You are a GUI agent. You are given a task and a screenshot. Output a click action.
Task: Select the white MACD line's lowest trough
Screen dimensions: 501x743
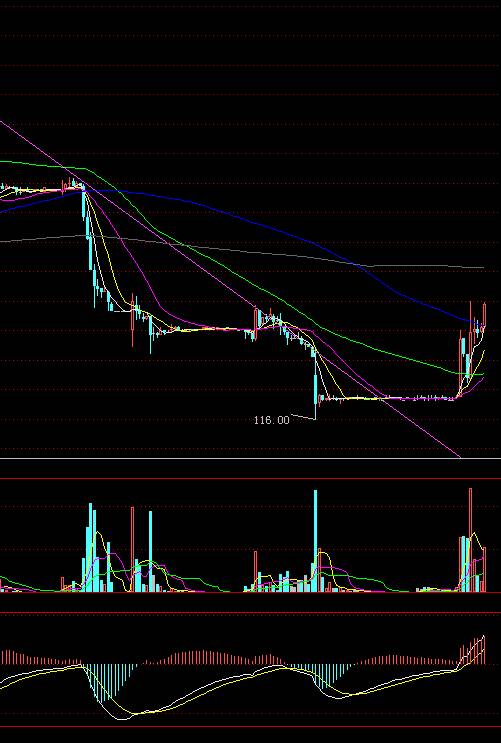[x=122, y=719]
